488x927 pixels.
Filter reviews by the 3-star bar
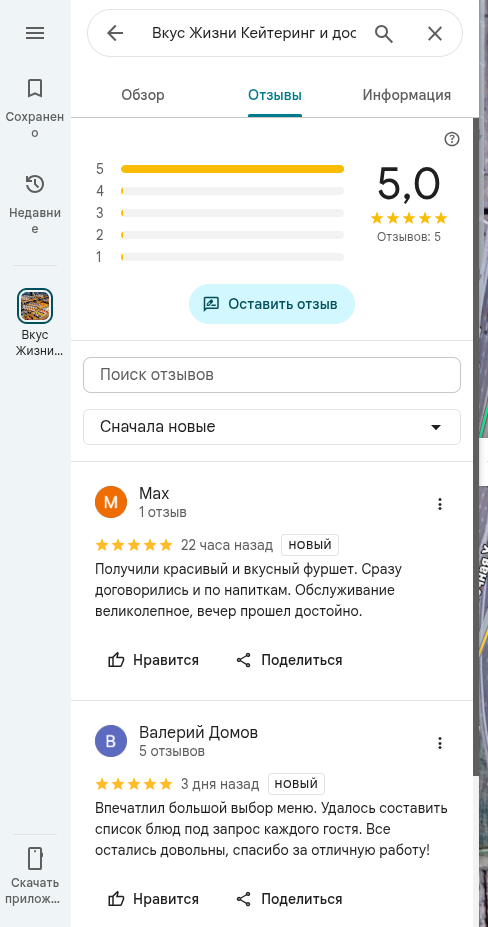(x=232, y=213)
